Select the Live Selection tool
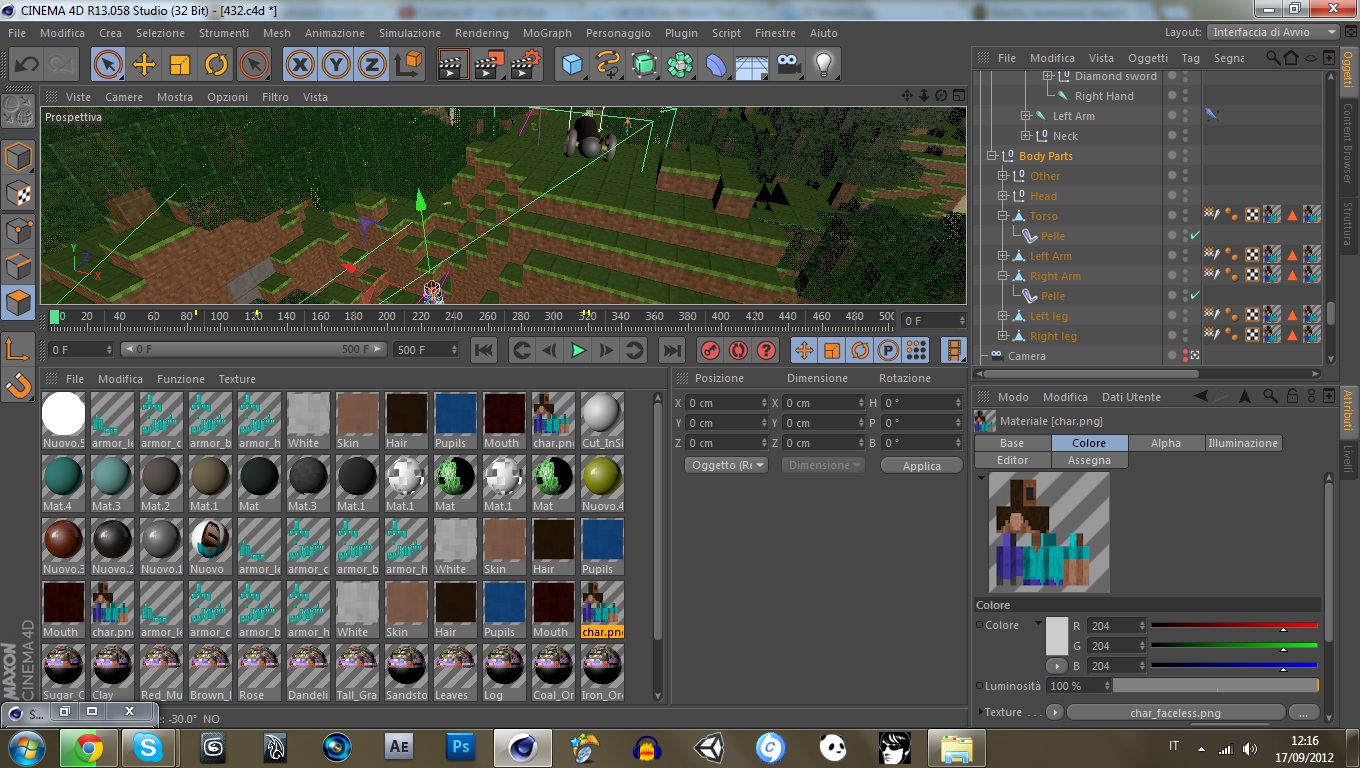Viewport: 1360px width, 768px height. (108, 65)
